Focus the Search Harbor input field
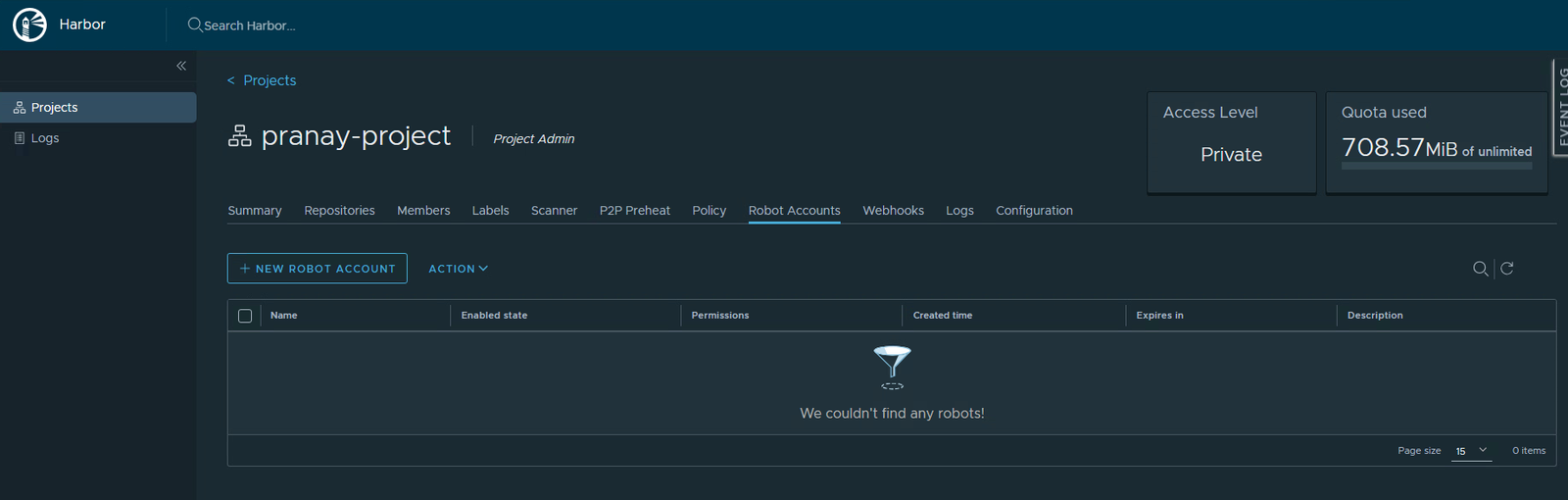 click(250, 25)
